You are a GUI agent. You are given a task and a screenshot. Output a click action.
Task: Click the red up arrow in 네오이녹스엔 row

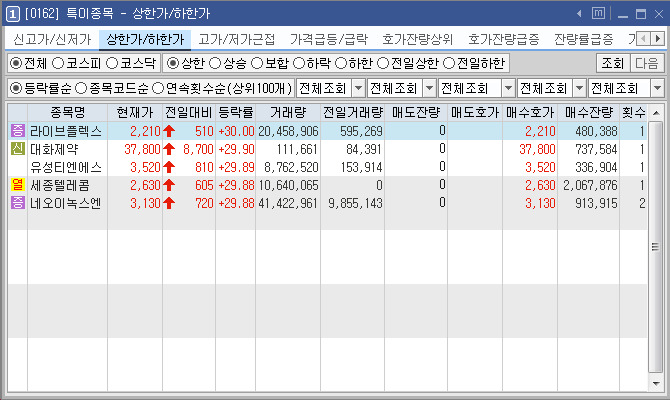pos(169,203)
